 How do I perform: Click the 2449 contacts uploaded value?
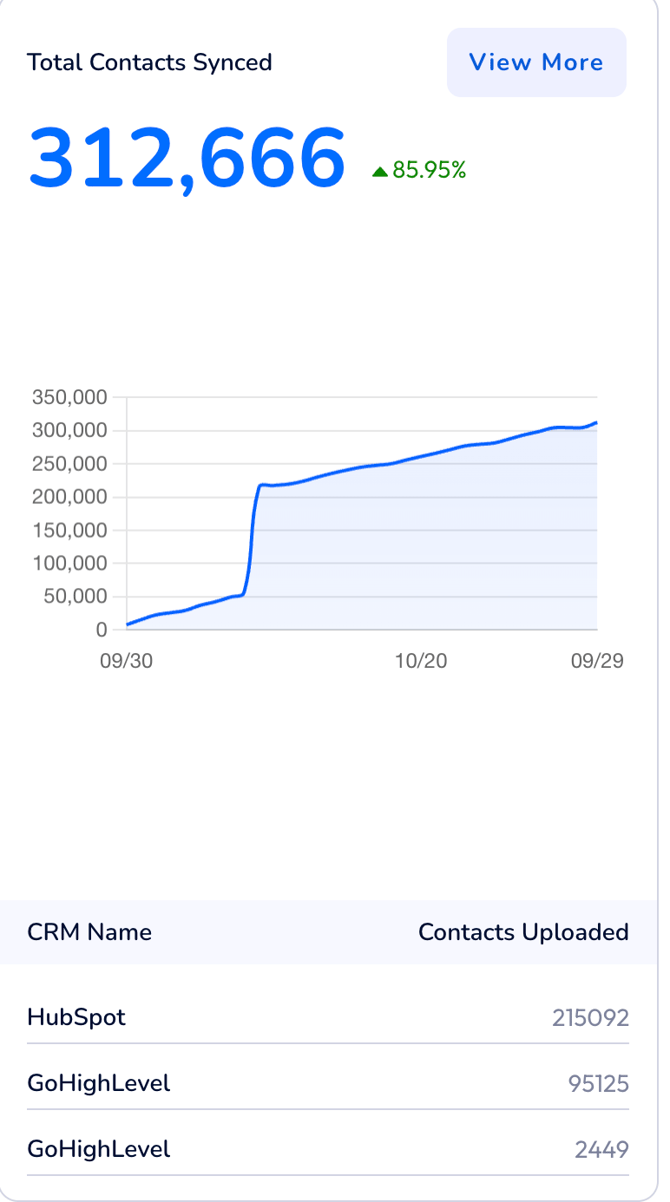tap(601, 1150)
